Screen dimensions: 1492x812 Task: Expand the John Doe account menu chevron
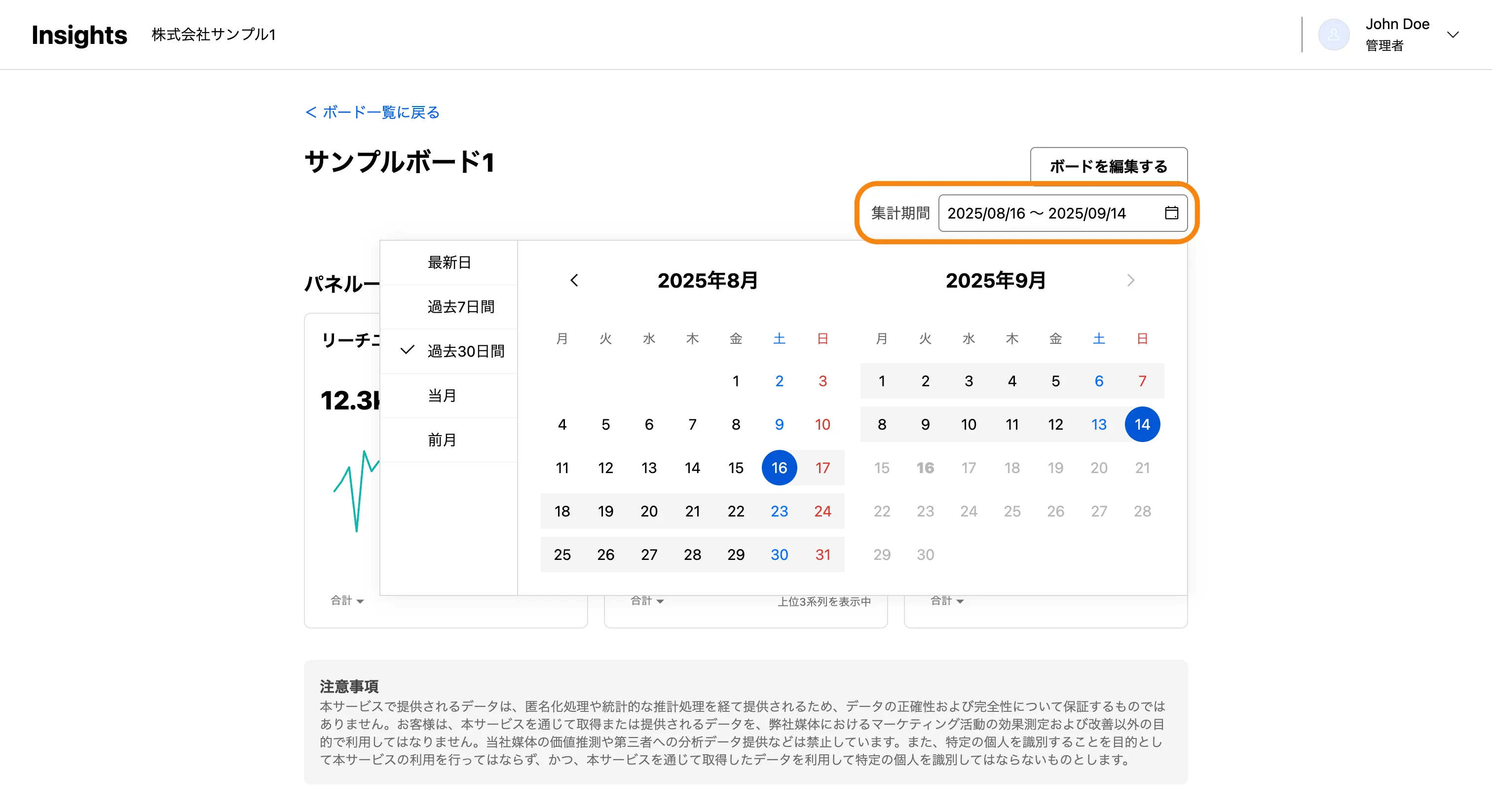[1452, 35]
